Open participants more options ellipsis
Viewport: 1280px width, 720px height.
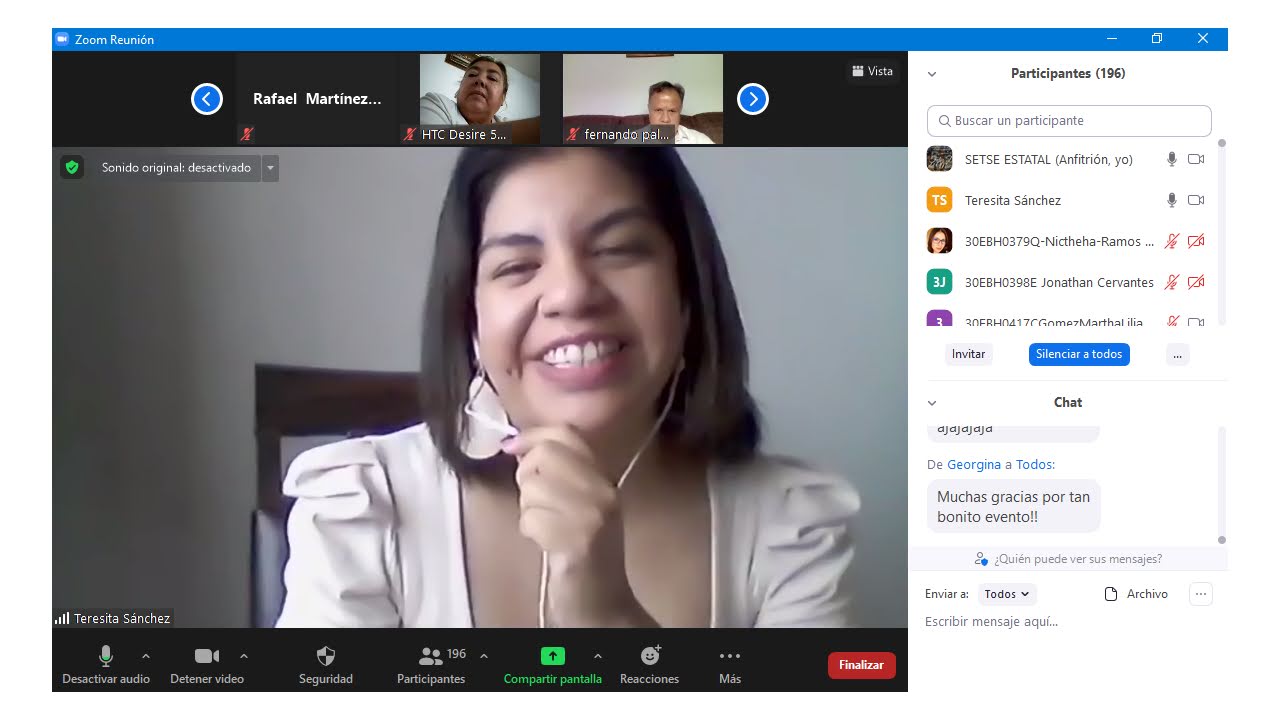tap(1178, 354)
